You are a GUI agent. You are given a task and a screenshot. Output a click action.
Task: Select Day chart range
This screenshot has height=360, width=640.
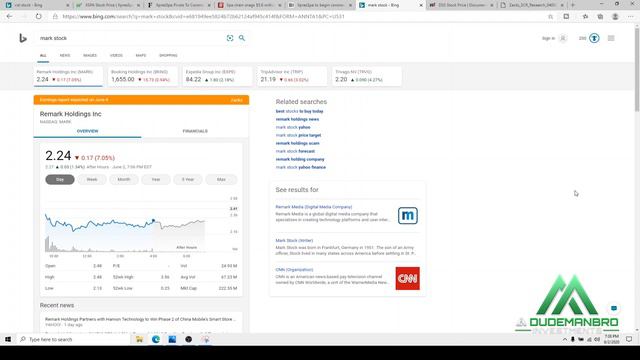[x=60, y=180]
